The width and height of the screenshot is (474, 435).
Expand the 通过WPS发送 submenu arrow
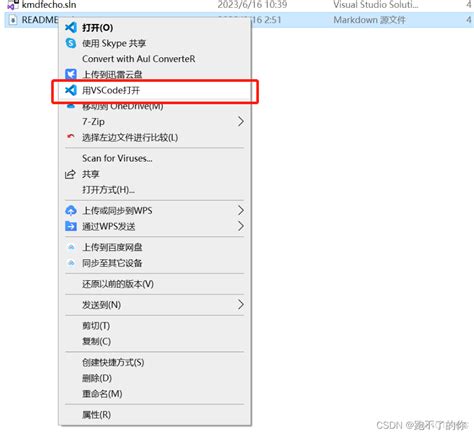(241, 226)
